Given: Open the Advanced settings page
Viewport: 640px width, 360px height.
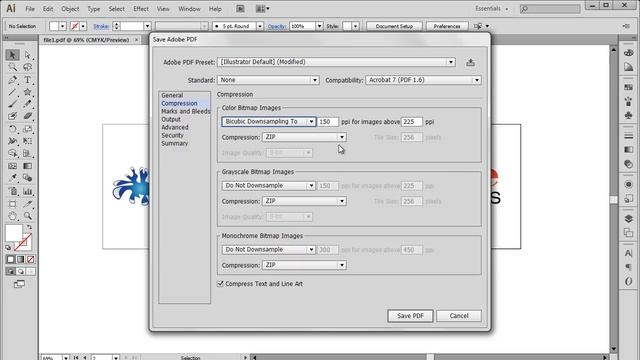Looking at the screenshot, I should coord(175,127).
